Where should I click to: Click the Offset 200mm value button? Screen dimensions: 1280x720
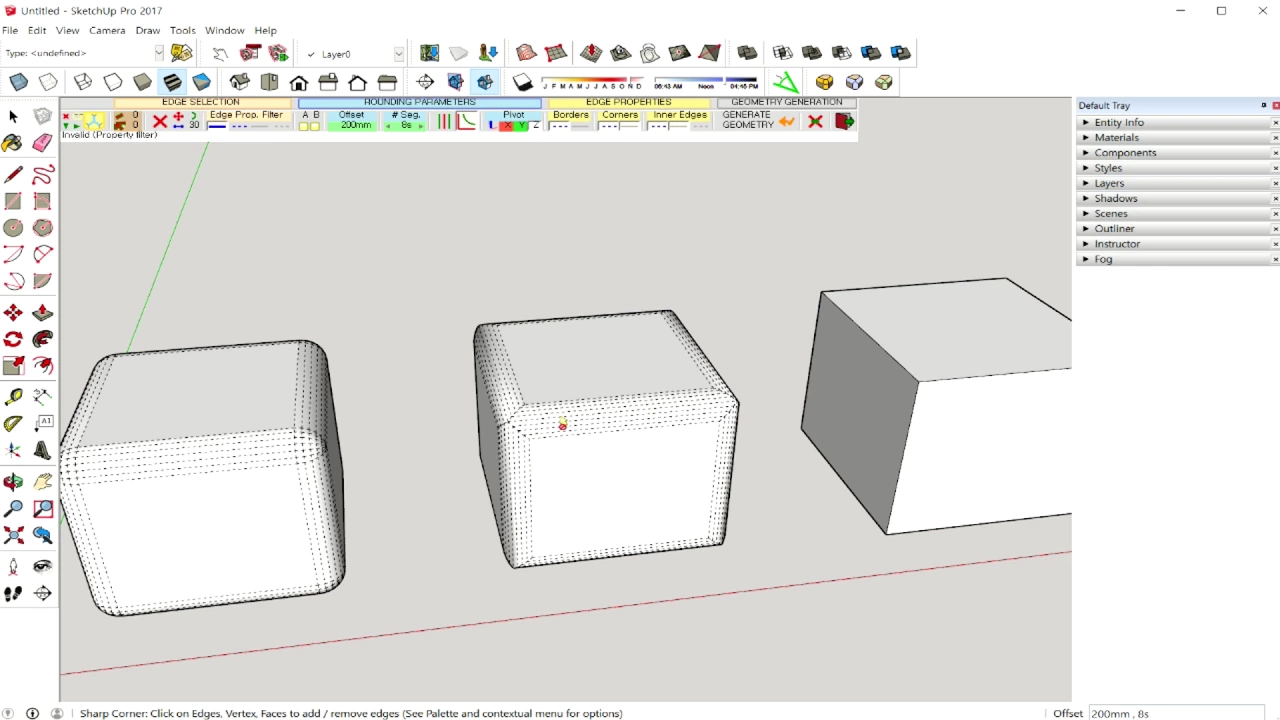point(352,120)
